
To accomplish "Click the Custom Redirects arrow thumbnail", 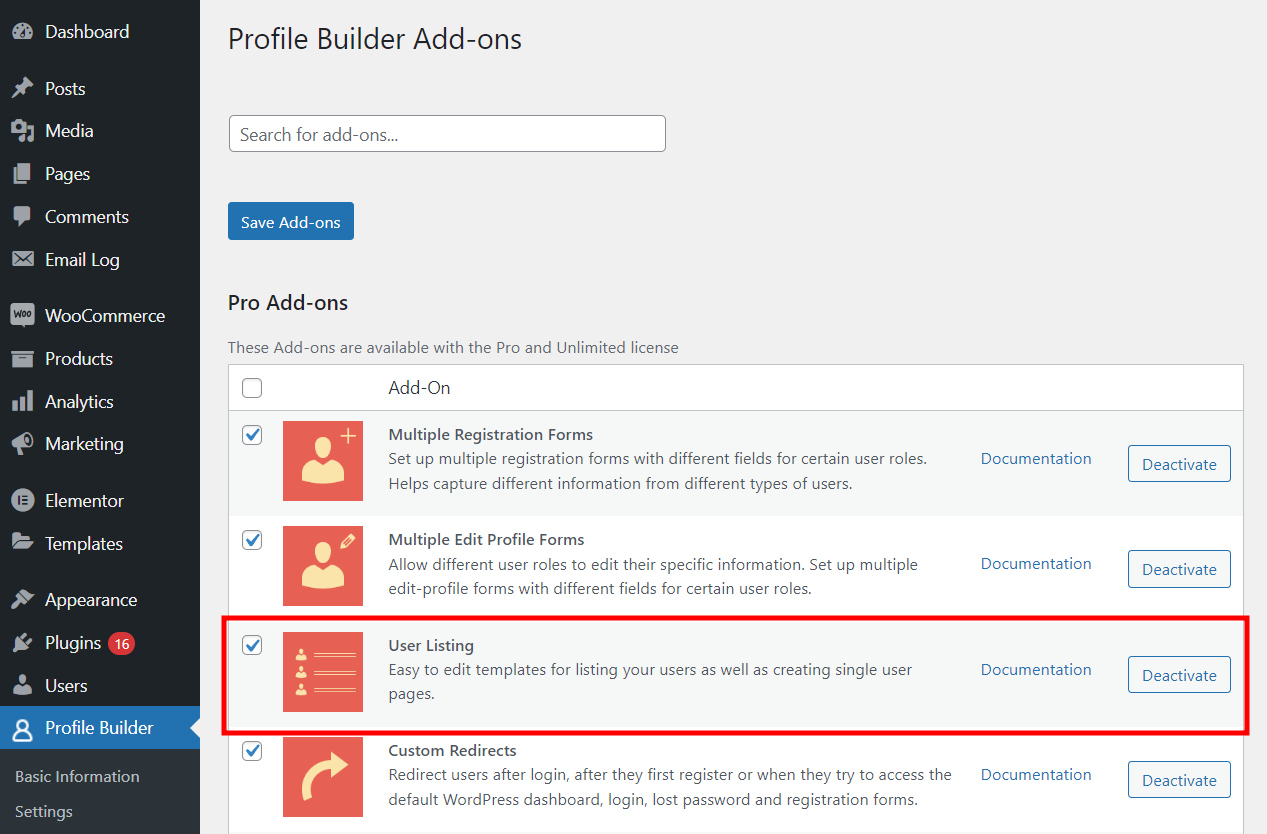I will pyautogui.click(x=323, y=777).
